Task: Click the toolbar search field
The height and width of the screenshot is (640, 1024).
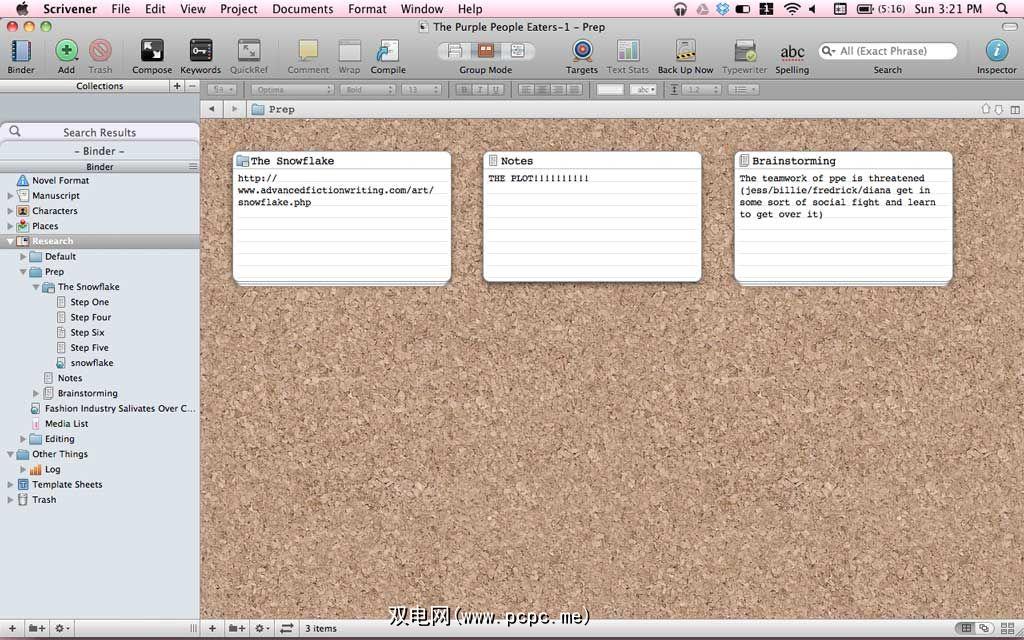Action: click(888, 51)
